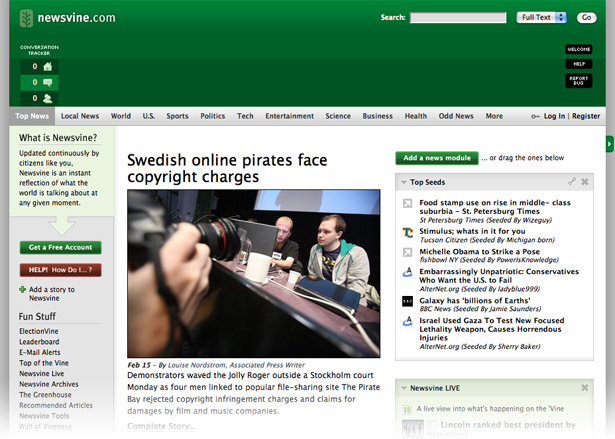
Task: Click the Get a Free Account button
Action: [61, 248]
